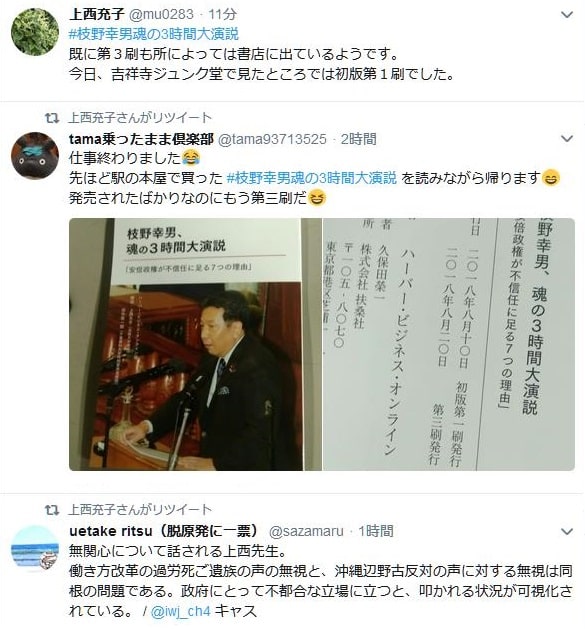
Task: Expand options chevron on uetake ritsu's tweet
Action: tap(567, 532)
